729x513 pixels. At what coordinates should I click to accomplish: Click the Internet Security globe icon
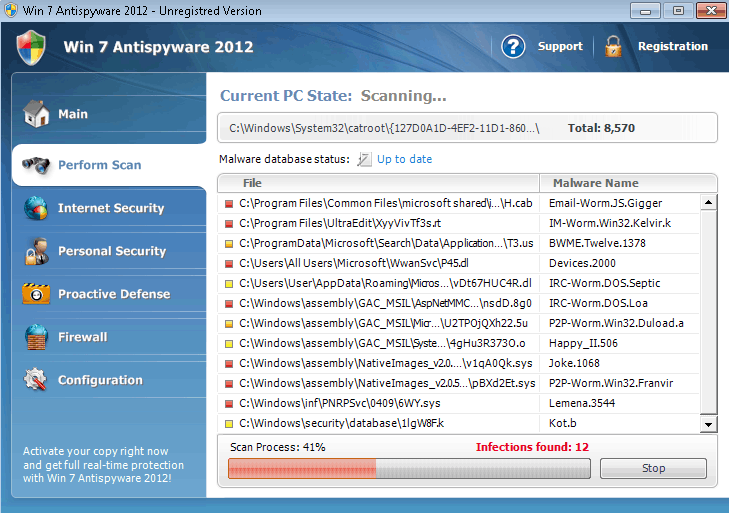(36, 208)
